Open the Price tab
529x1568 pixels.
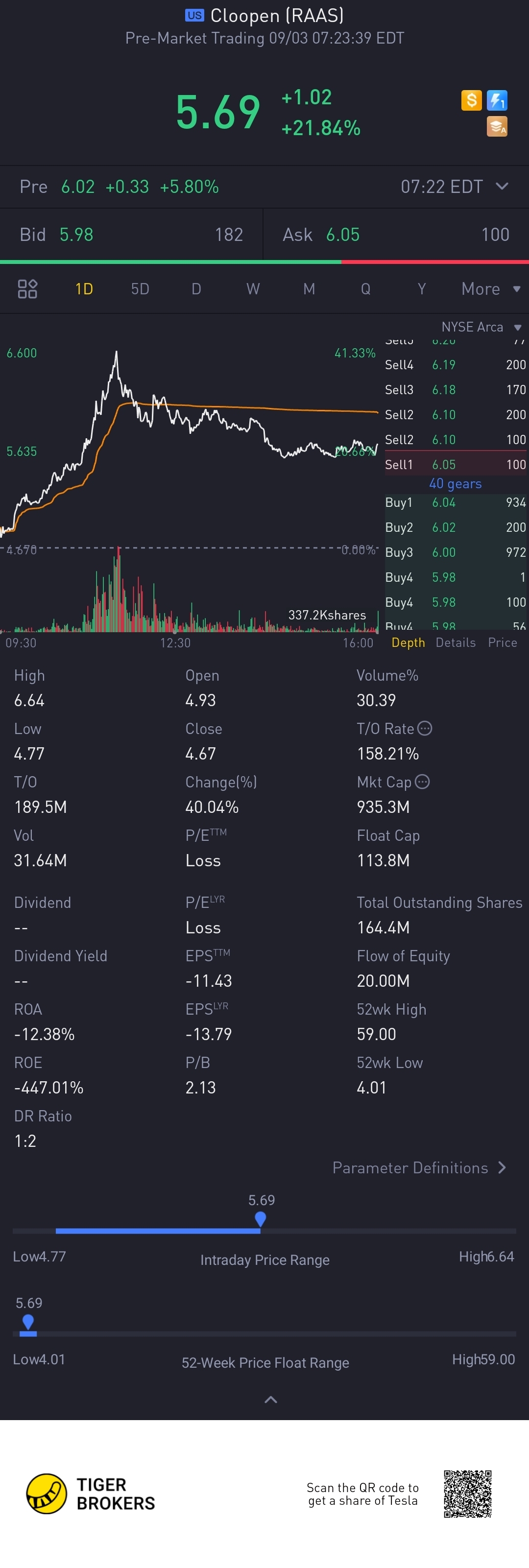click(502, 642)
